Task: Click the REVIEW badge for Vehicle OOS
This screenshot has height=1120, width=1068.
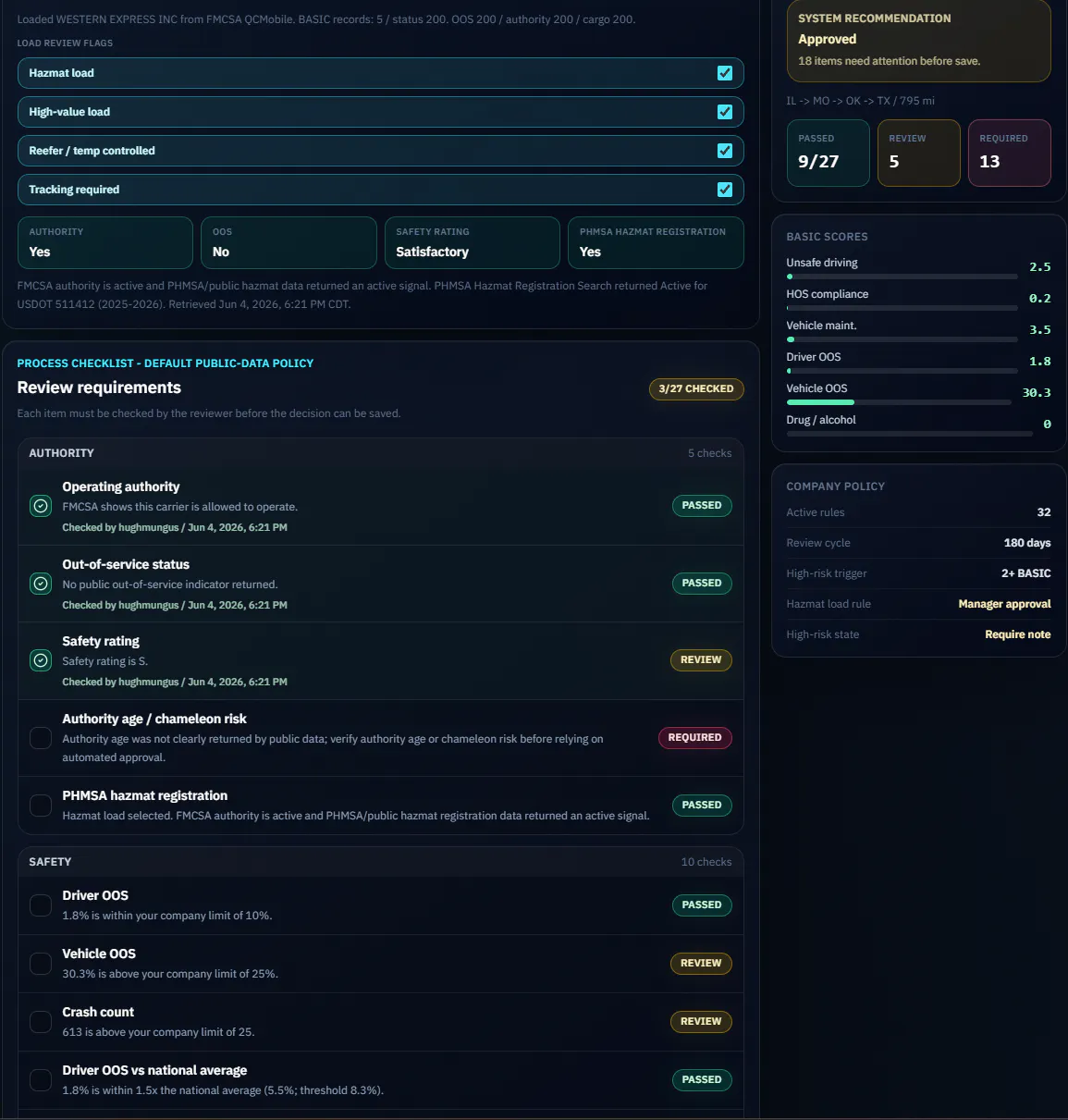Action: [x=701, y=964]
